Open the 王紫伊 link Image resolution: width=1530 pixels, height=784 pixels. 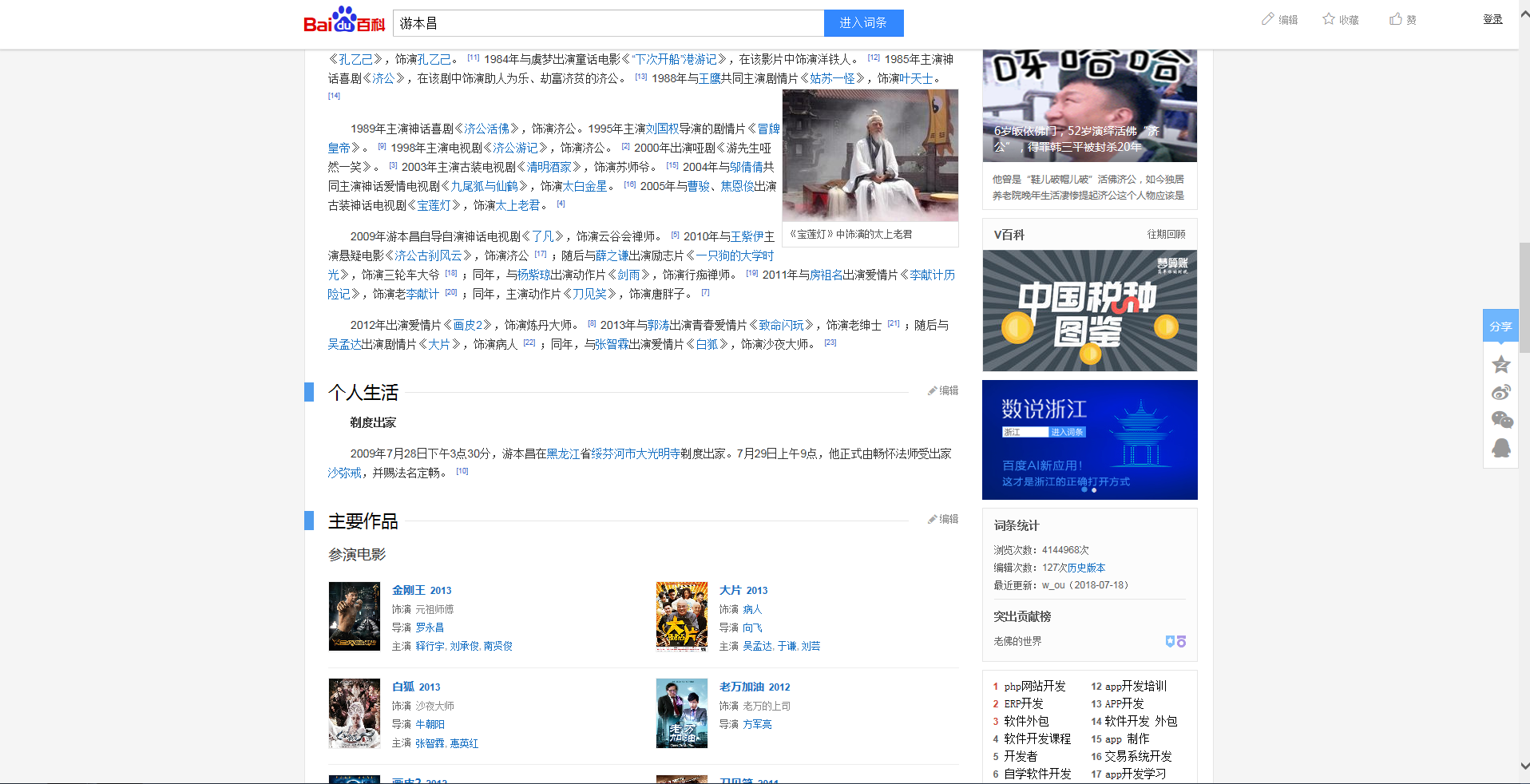click(x=747, y=236)
